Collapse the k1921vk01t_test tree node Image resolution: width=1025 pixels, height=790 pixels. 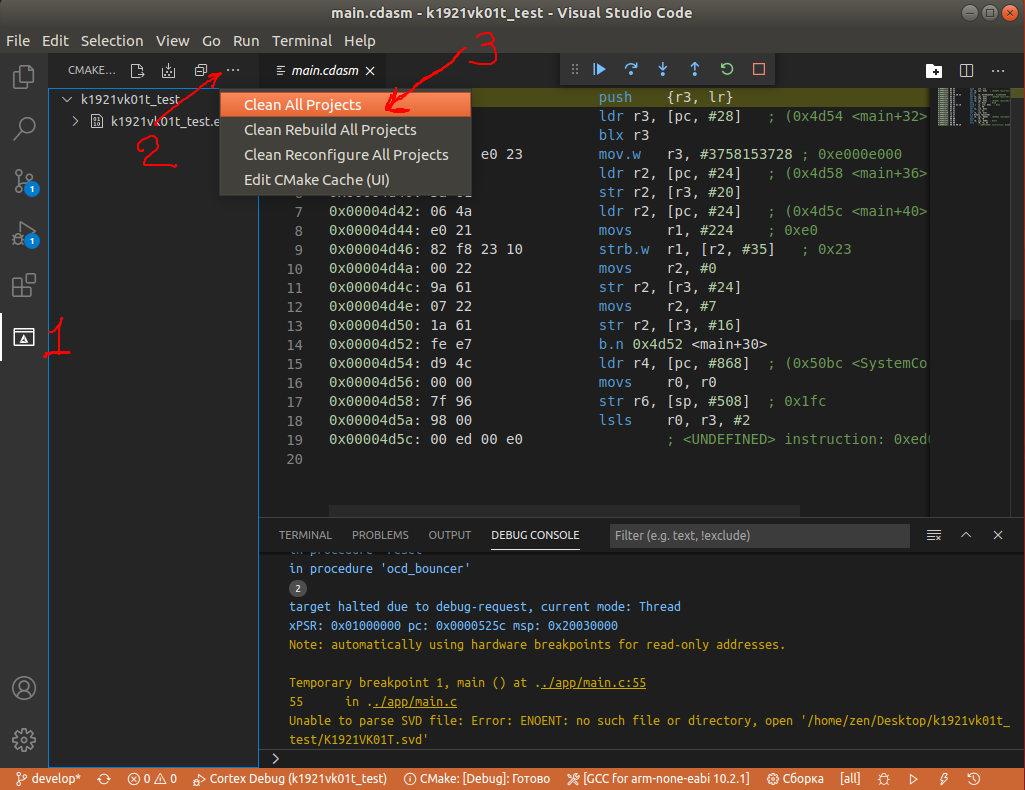tap(67, 99)
